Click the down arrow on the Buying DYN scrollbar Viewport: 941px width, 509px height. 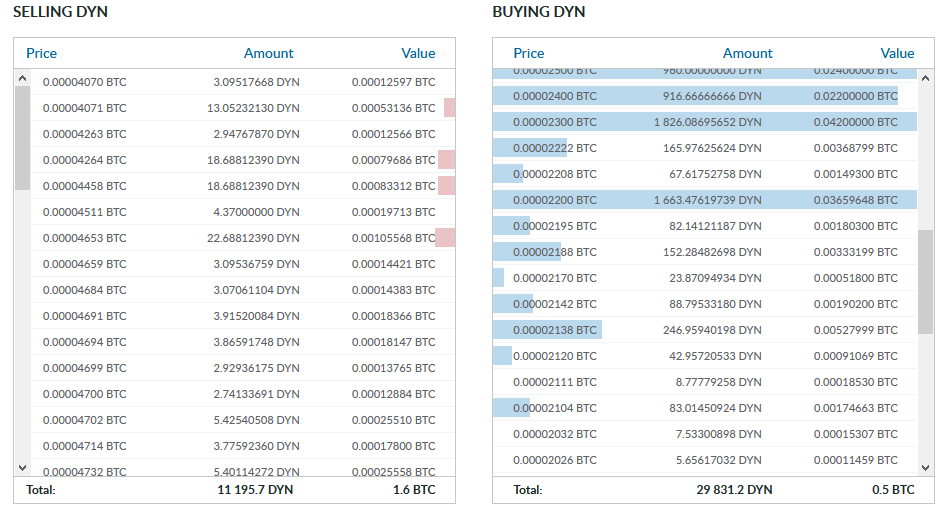(x=925, y=468)
